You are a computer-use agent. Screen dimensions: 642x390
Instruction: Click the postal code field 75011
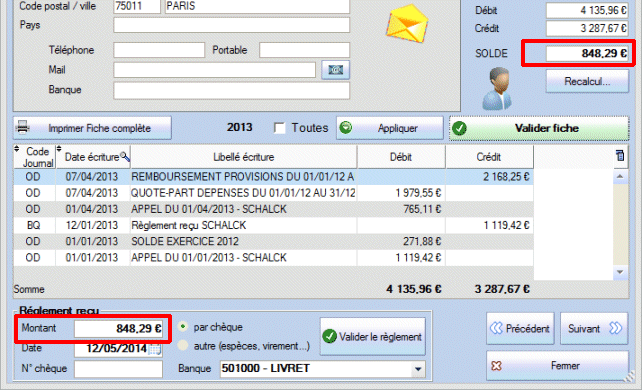click(x=137, y=6)
